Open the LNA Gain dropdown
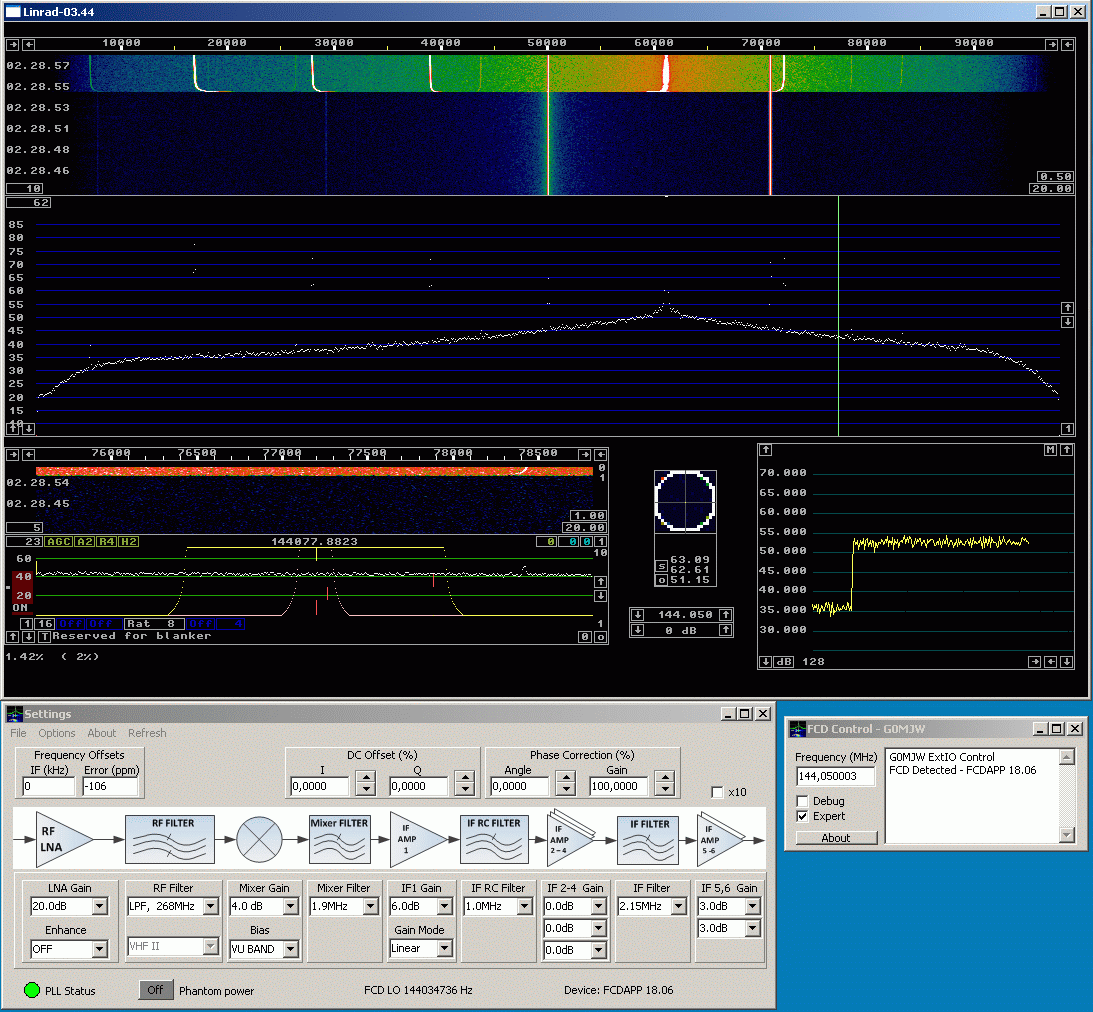1093x1012 pixels. click(x=99, y=907)
